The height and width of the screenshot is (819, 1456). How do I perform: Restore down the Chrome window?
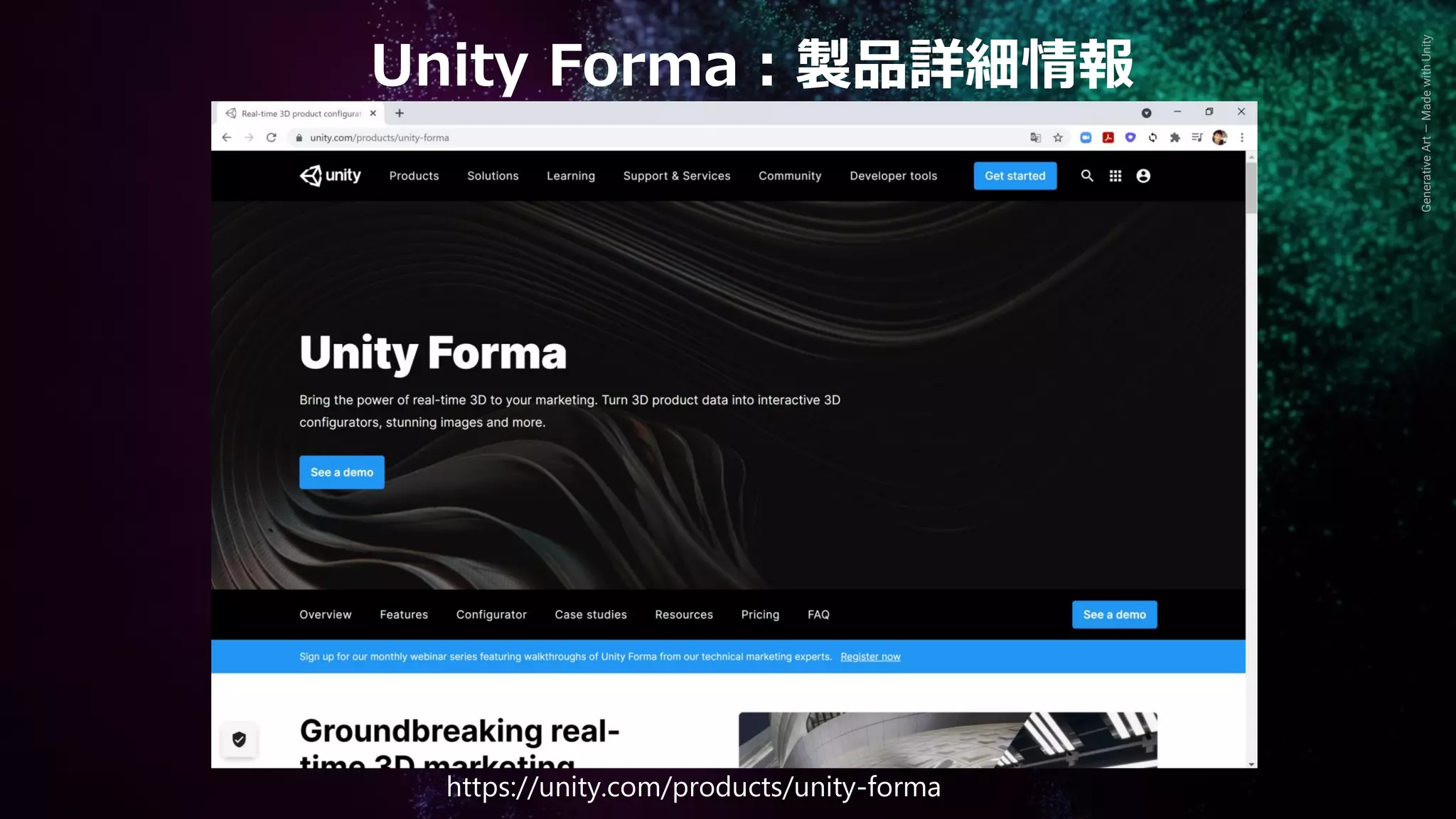coord(1209,112)
